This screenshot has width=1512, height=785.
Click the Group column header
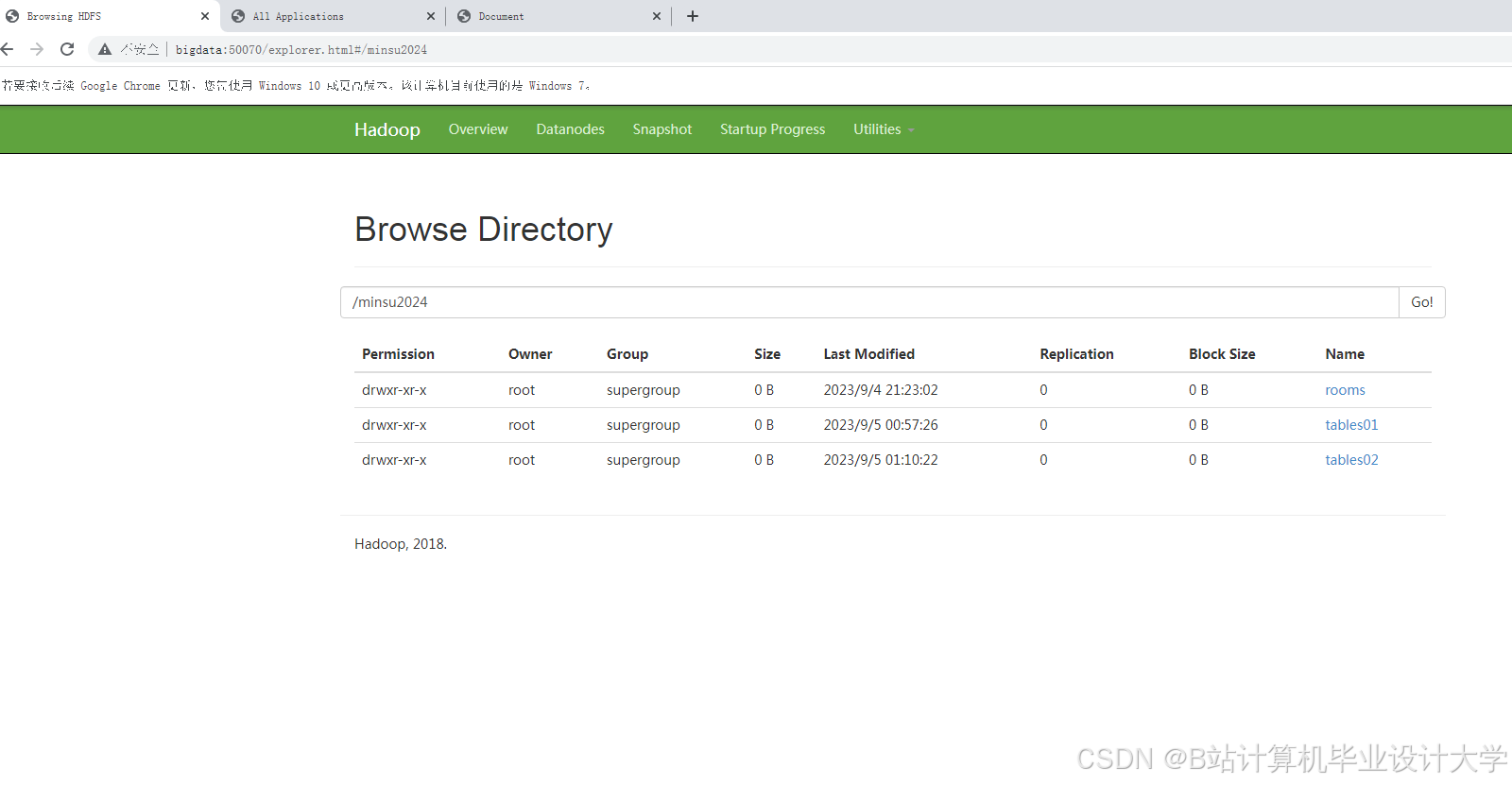click(x=627, y=354)
